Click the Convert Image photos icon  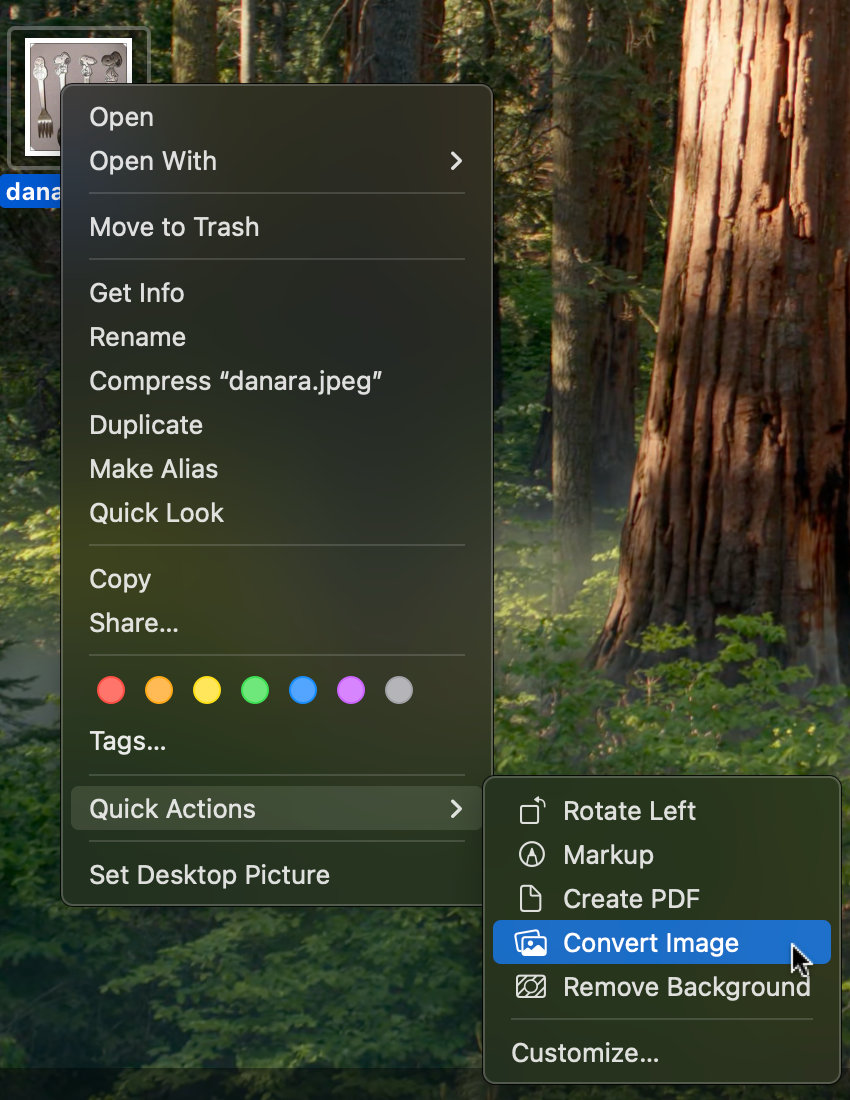[x=531, y=943]
